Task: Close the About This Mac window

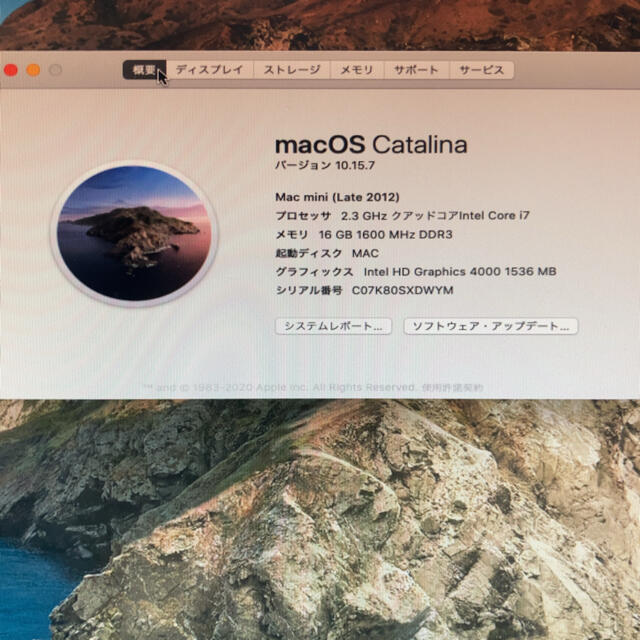Action: [x=11, y=70]
